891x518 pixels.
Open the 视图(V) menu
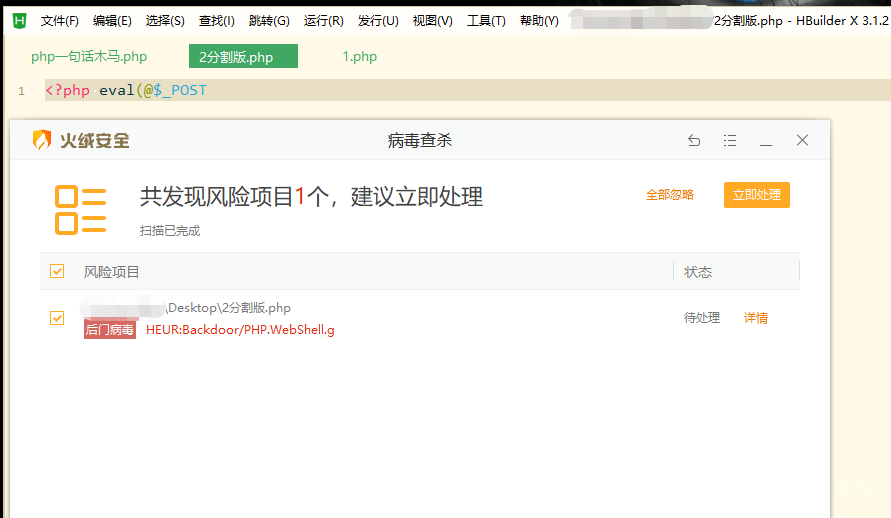tap(432, 21)
